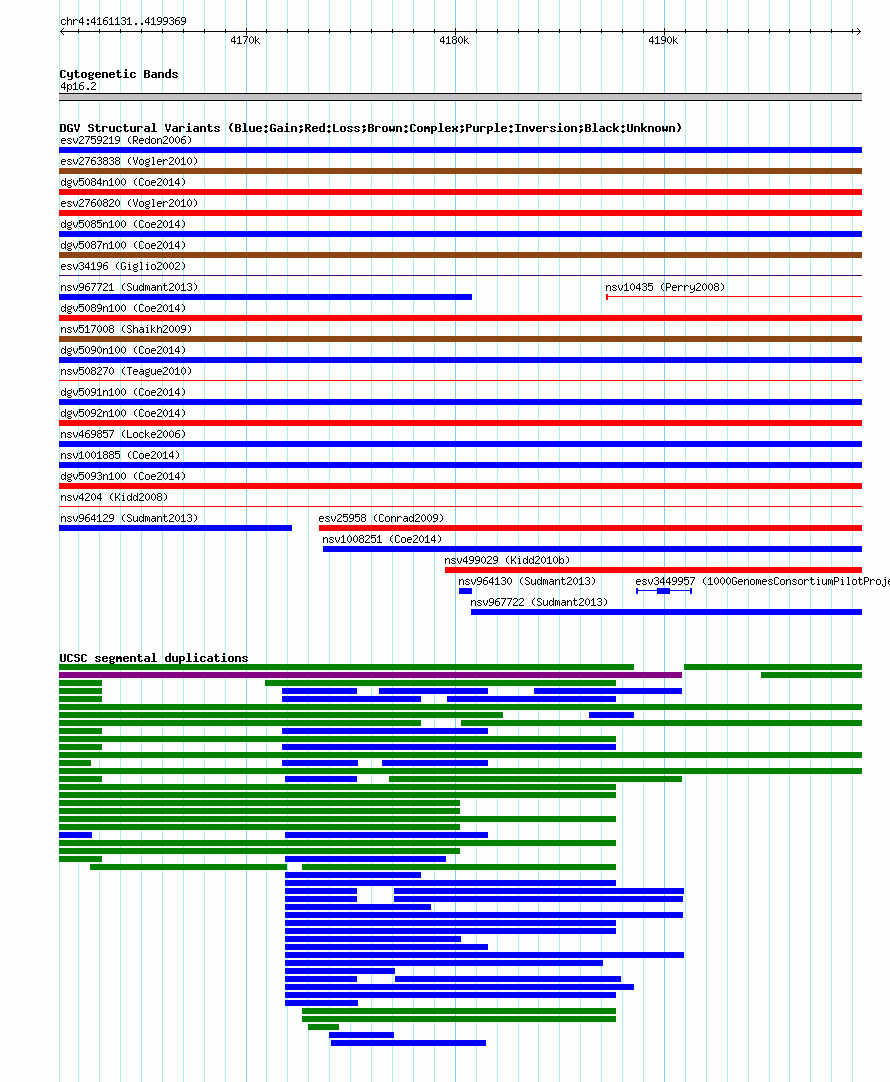Select nsv469857 (Locke2006) label

[123, 434]
